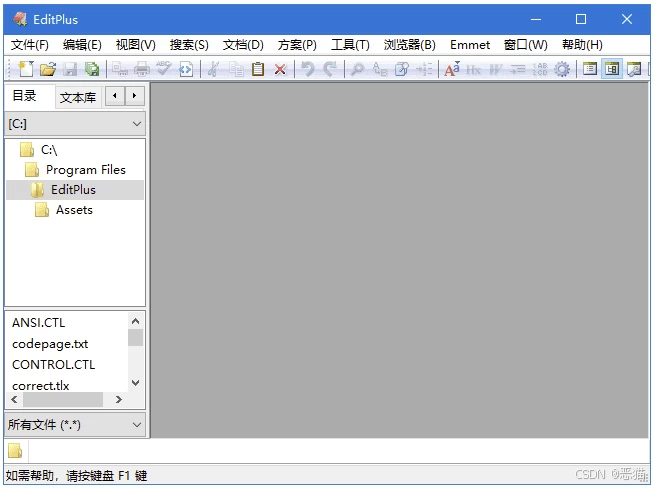Select correct.tlx in file list
Viewport: 653px width, 488px height.
pos(40,386)
